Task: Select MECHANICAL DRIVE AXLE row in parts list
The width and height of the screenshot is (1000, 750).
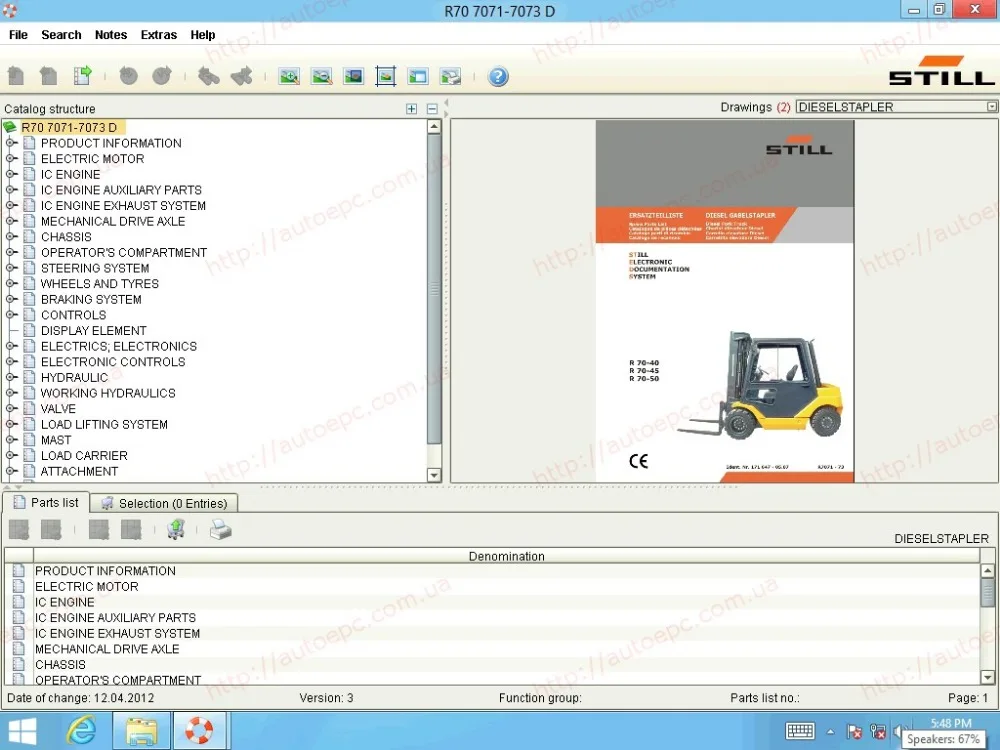Action: [107, 649]
